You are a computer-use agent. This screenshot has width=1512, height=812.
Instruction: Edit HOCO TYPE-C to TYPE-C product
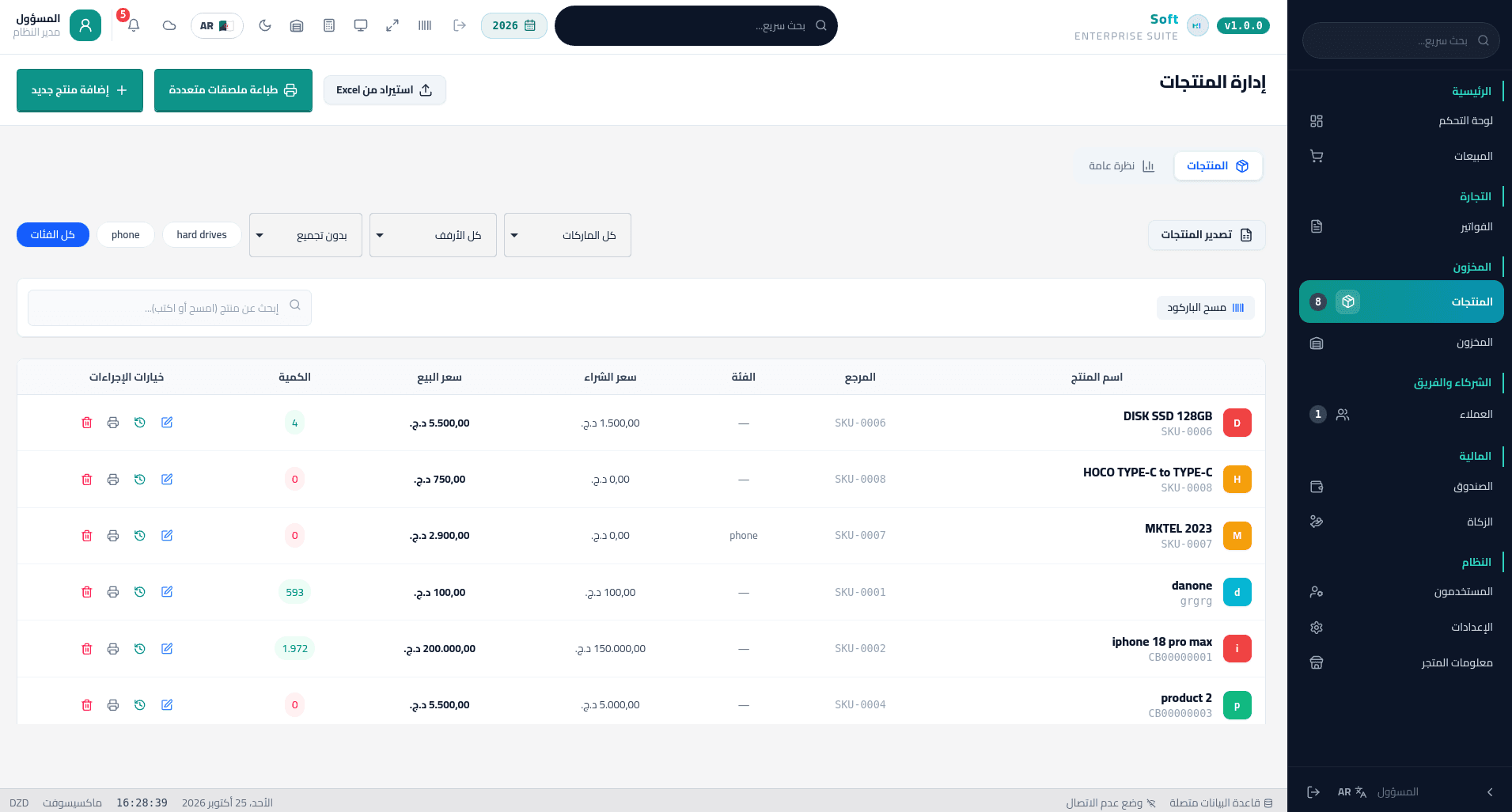[167, 480]
